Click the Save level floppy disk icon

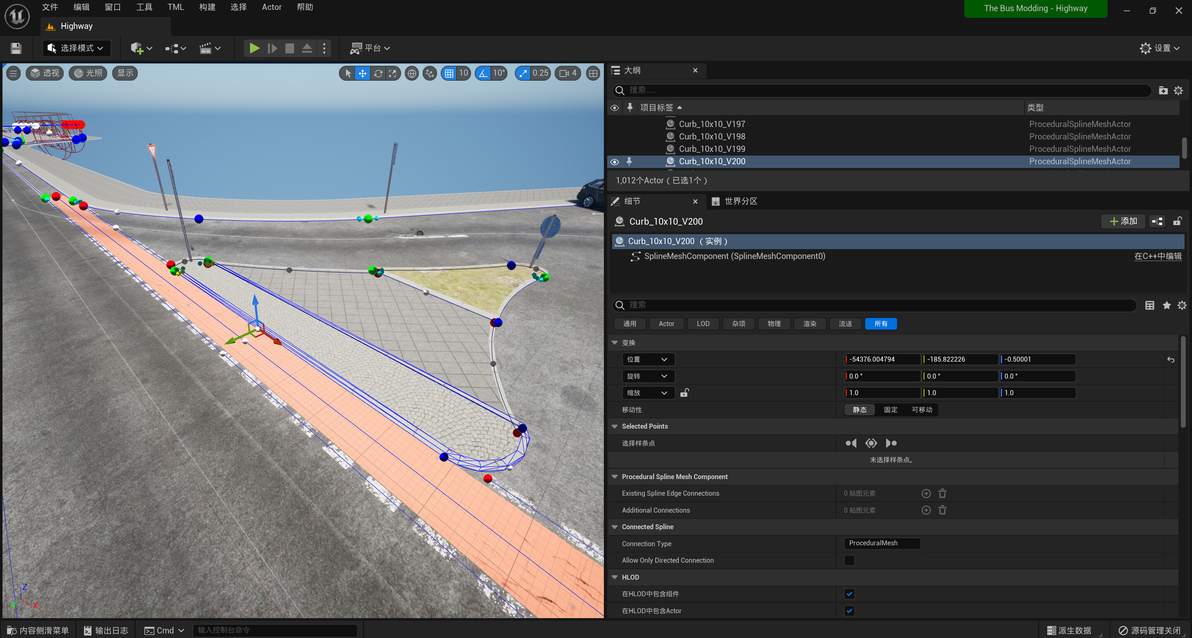point(16,48)
